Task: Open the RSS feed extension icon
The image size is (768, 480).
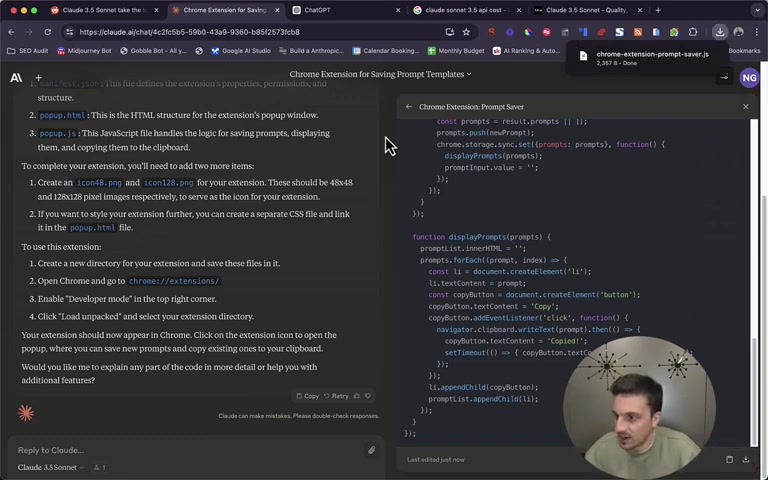Action: [638, 32]
